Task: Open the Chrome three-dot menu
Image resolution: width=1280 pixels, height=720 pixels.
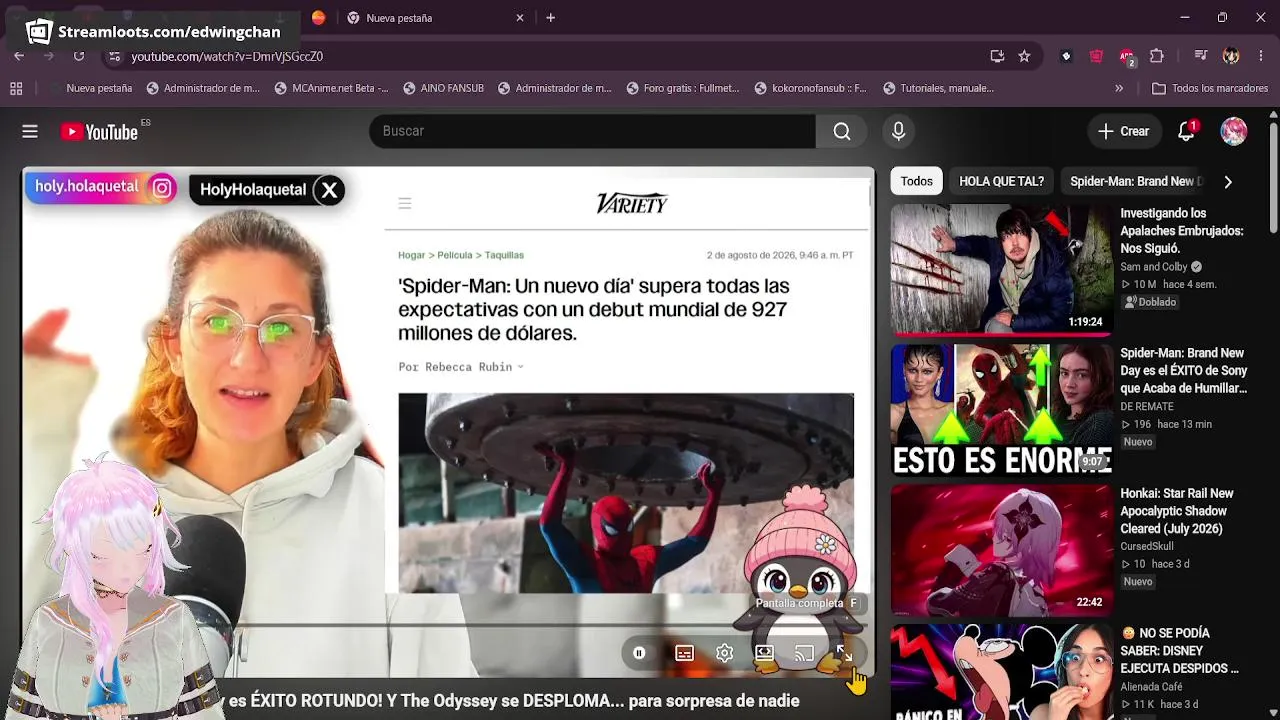Action: pos(1260,56)
